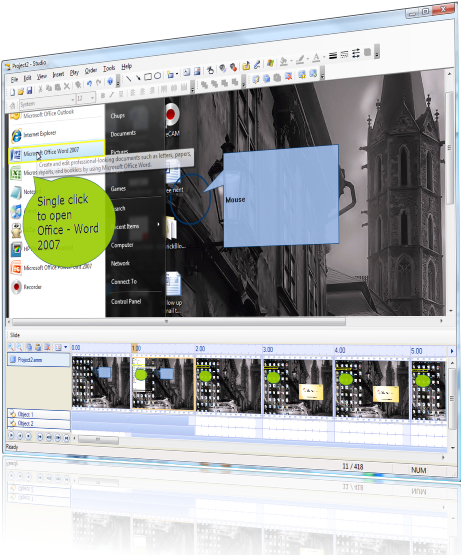464x555 pixels.
Task: Click the line weight thick lines icon
Action: click(x=333, y=55)
